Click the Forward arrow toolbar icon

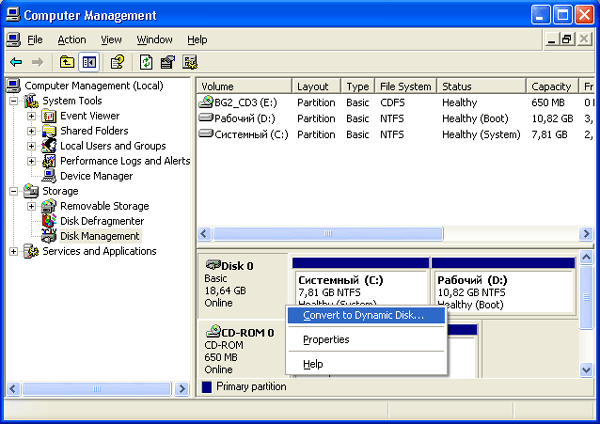[x=38, y=62]
